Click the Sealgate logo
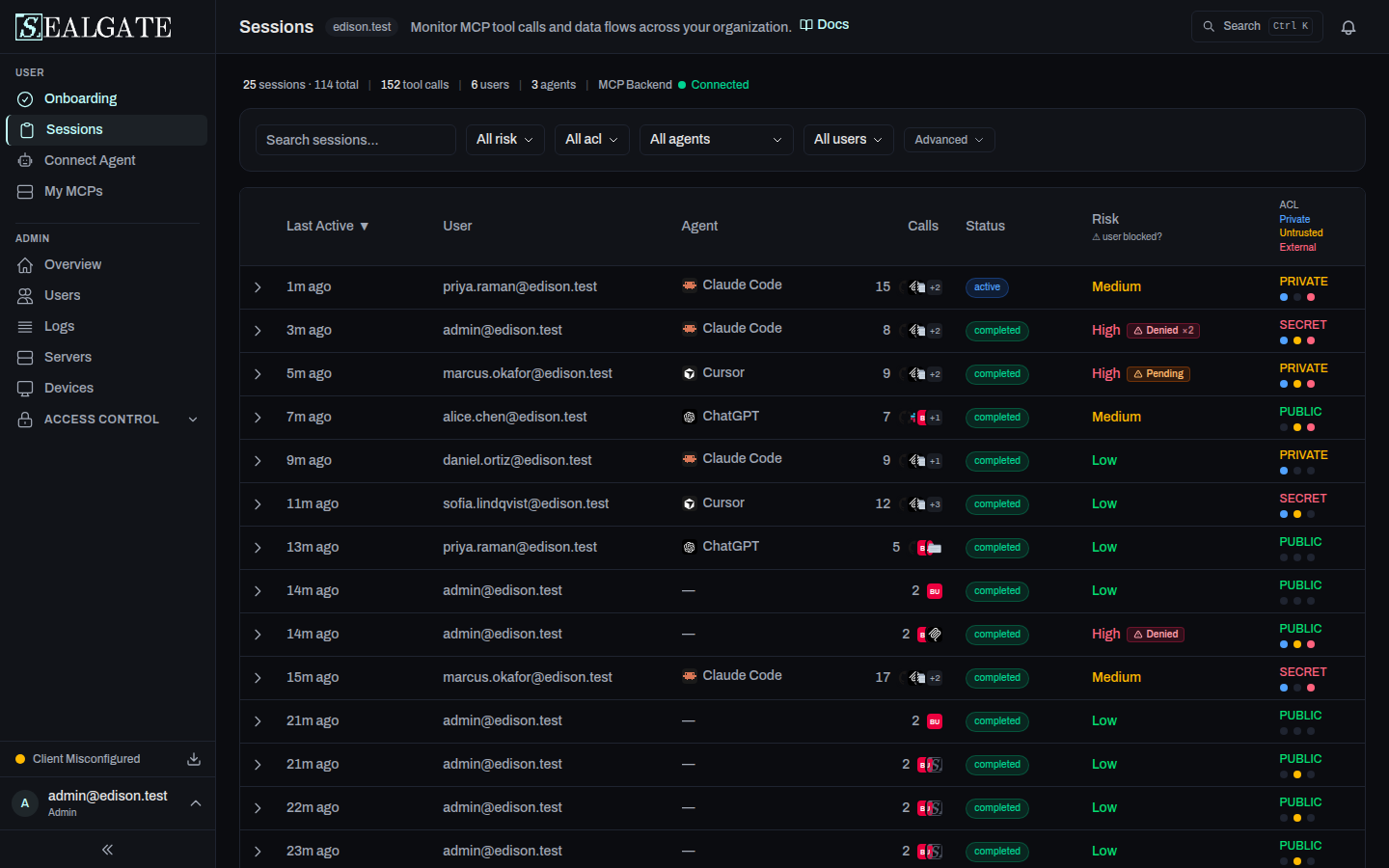 click(94, 27)
